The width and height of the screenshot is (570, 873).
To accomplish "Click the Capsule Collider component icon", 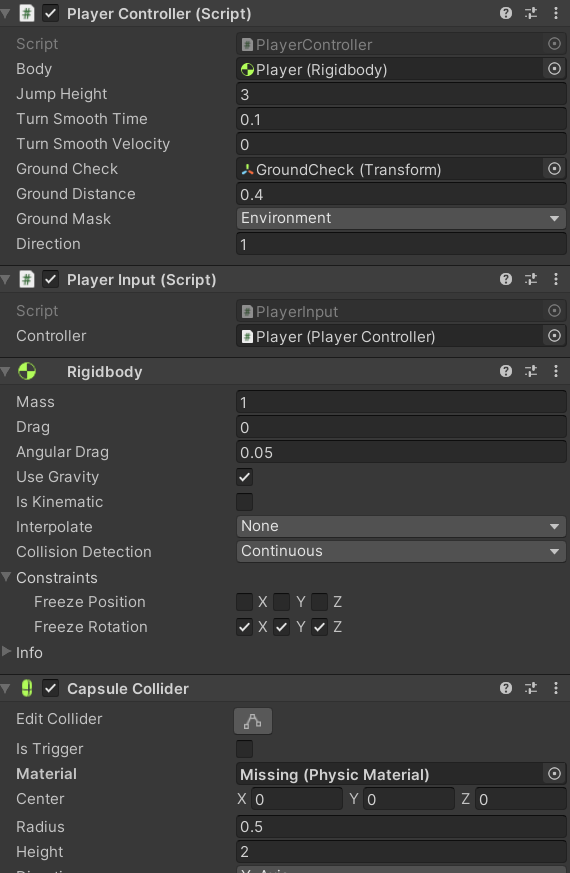I will tap(27, 688).
